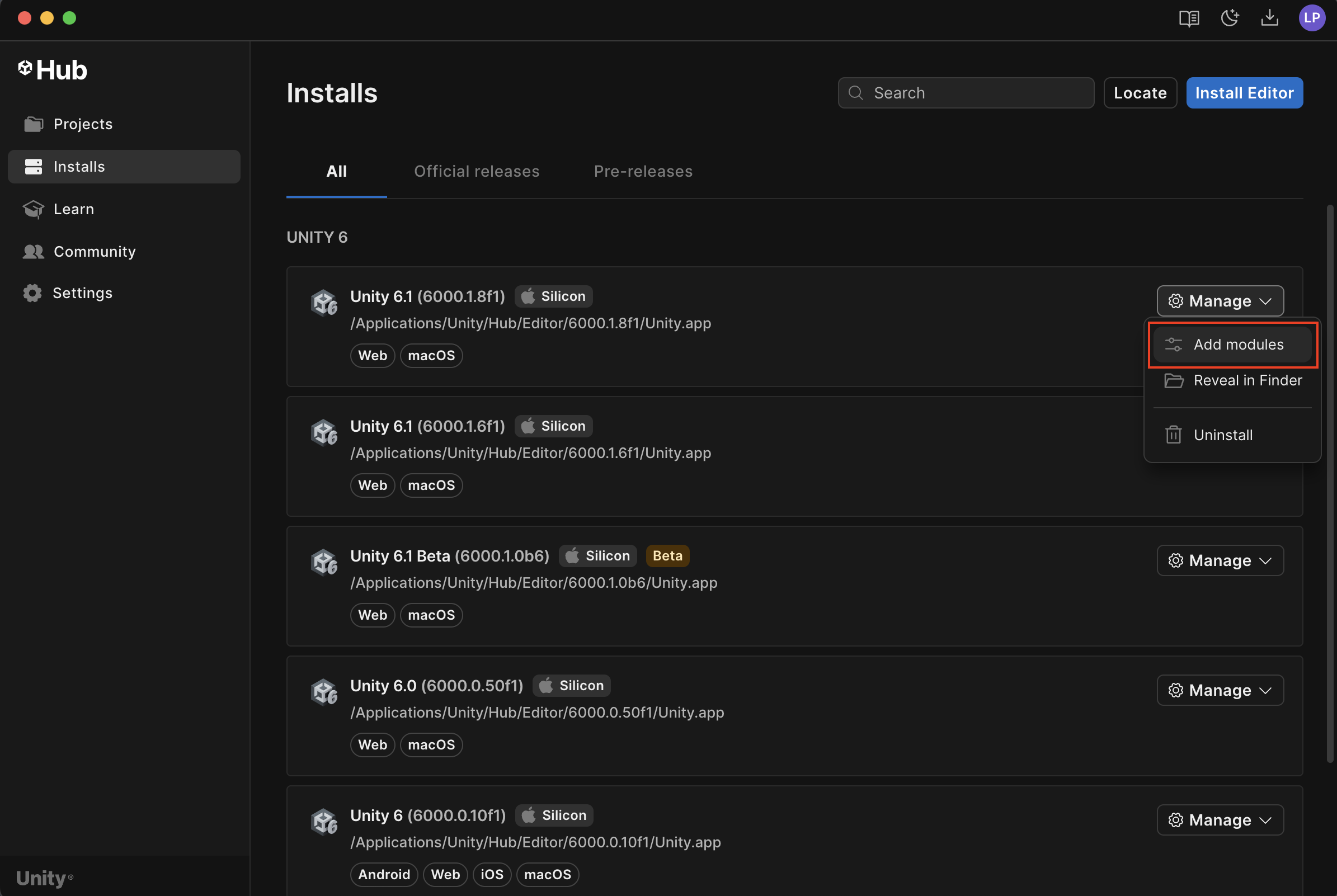Switch to the Official releases tab
This screenshot has width=1337, height=896.
click(x=477, y=171)
